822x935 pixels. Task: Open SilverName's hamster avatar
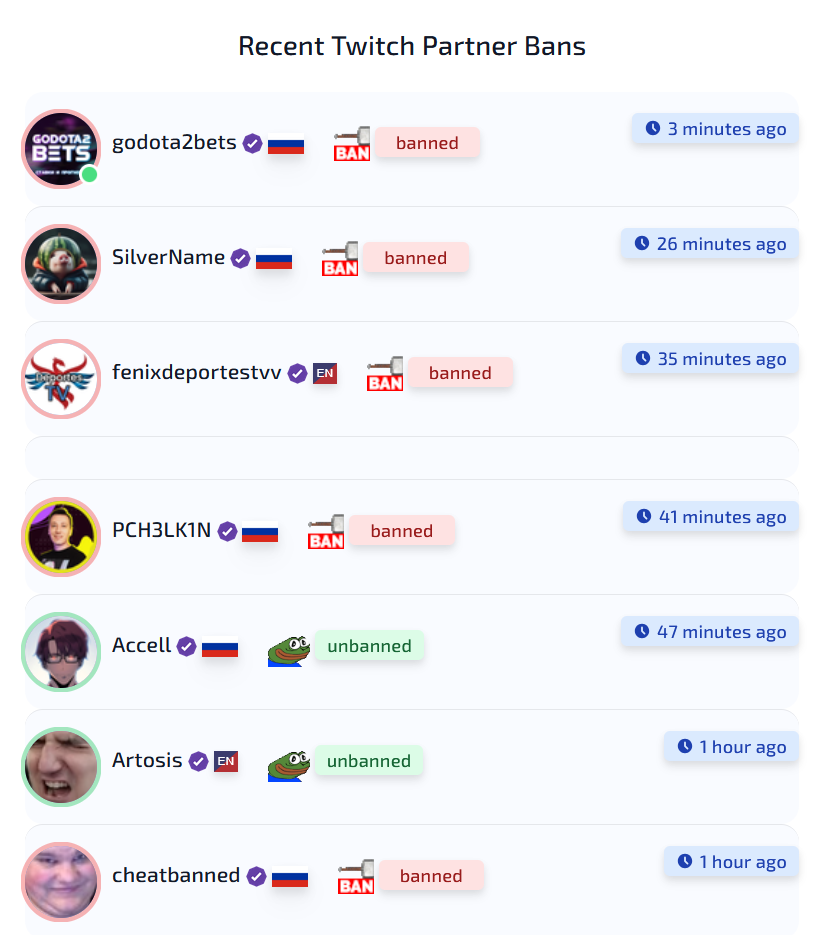point(61,264)
